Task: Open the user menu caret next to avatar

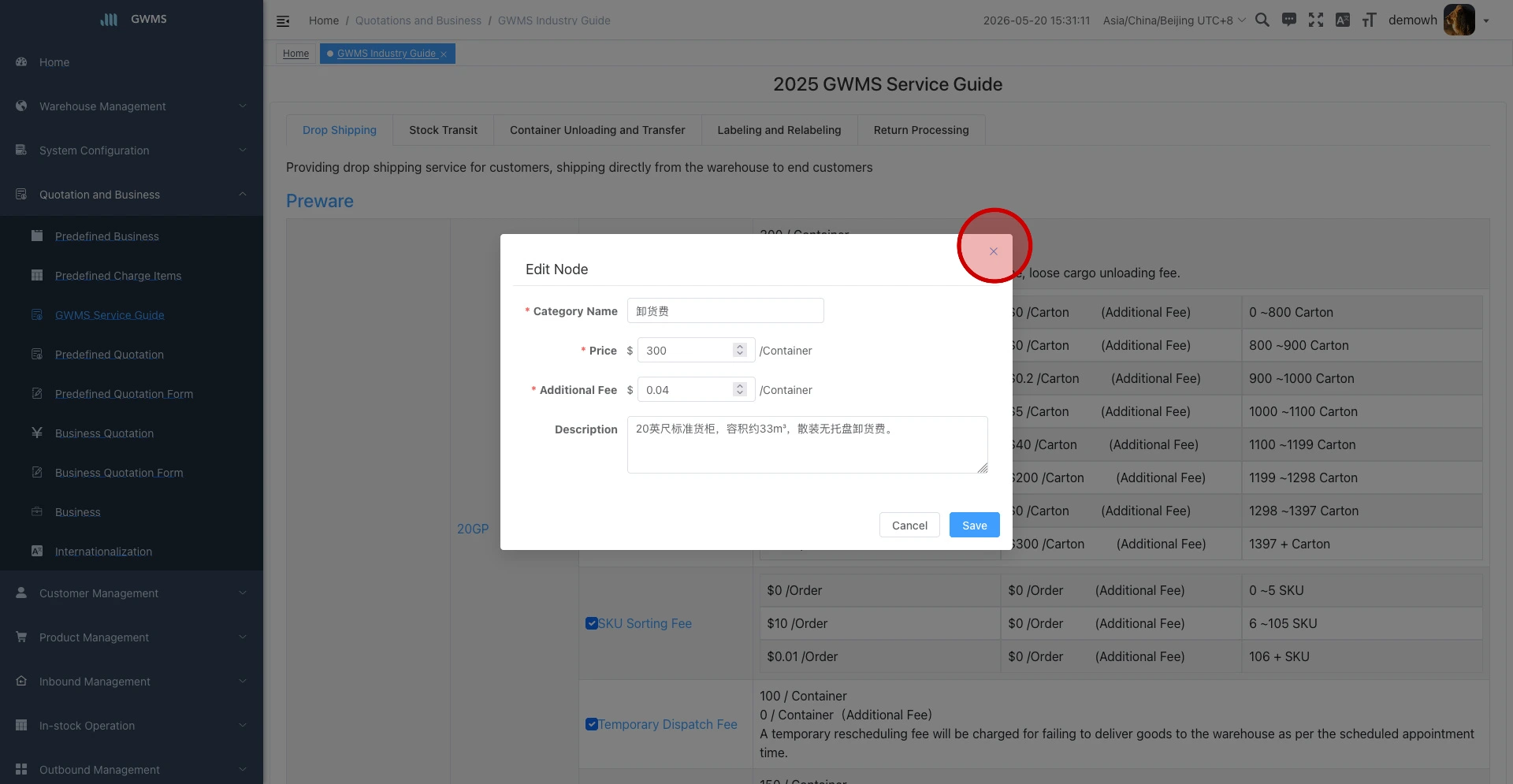Action: (x=1486, y=20)
